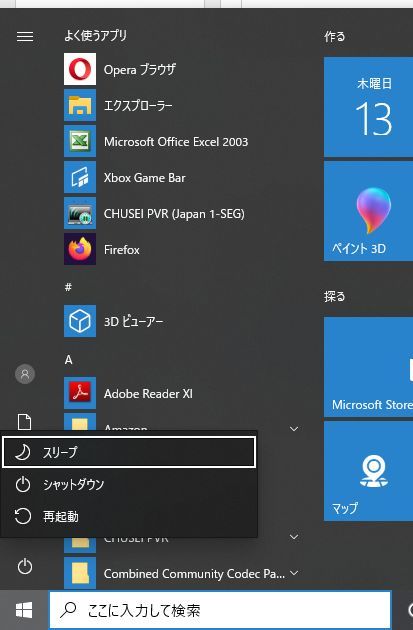This screenshot has width=413, height=630.
Task: Expand the Combined Community Codec Pack chevron
Action: pos(294,573)
